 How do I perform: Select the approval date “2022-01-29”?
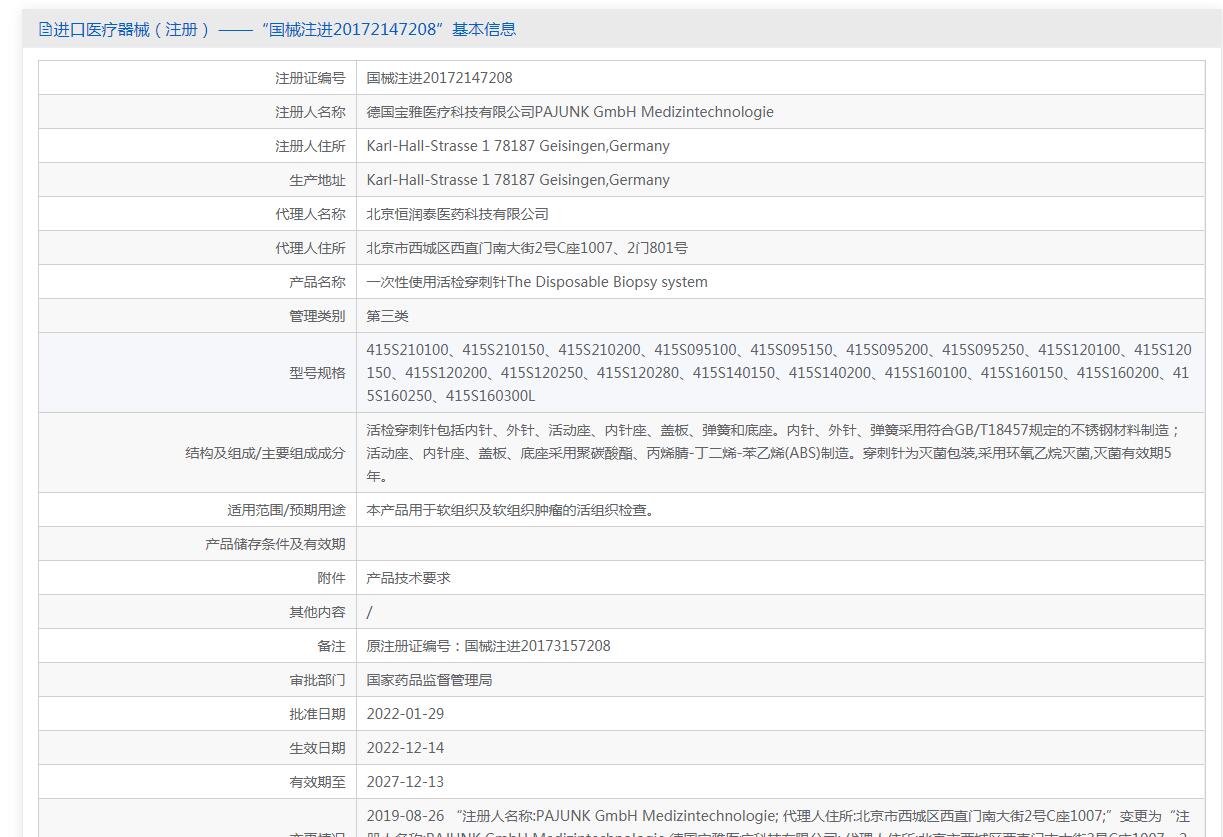(405, 714)
